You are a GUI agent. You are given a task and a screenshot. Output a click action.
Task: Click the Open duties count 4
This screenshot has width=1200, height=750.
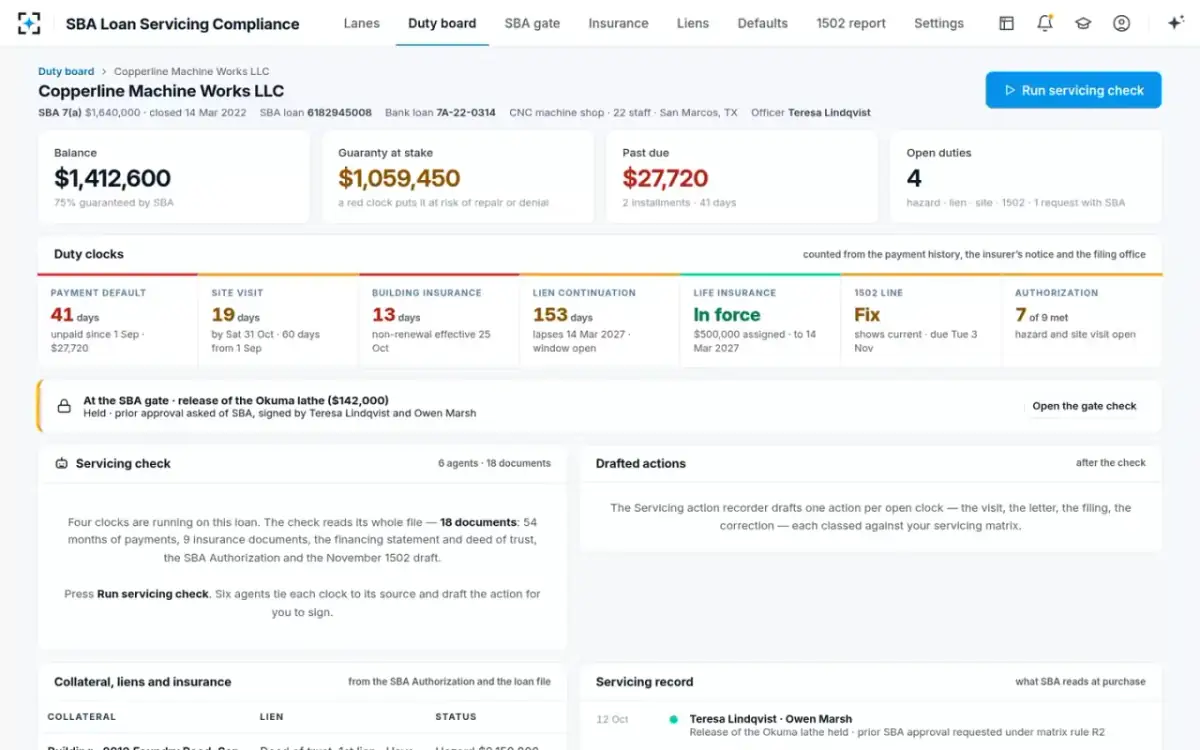pyautogui.click(x=914, y=179)
